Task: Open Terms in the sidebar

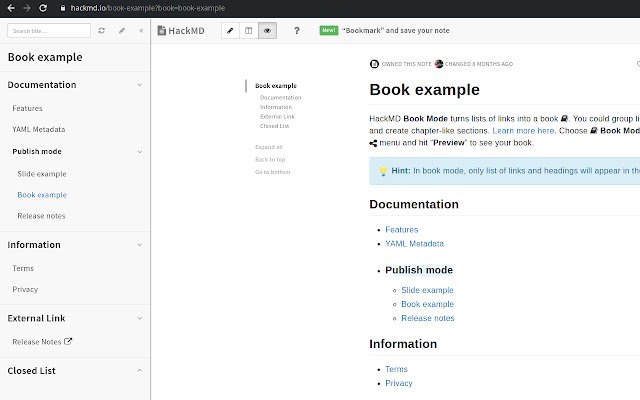Action: 23,268
